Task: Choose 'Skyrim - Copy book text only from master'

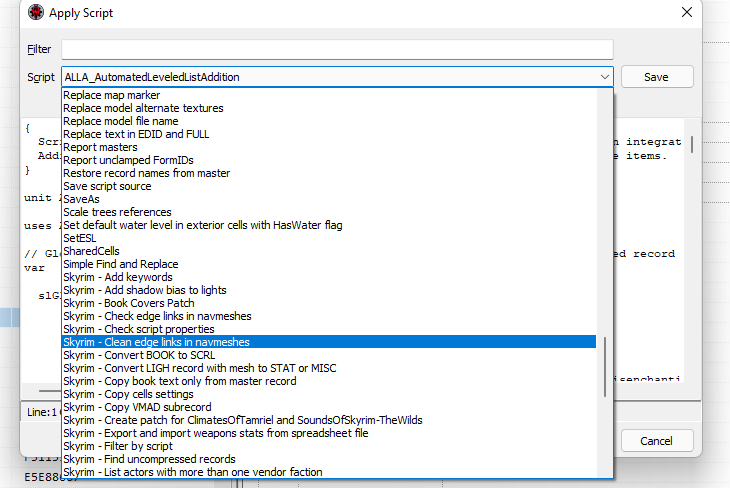Action: click(x=329, y=381)
